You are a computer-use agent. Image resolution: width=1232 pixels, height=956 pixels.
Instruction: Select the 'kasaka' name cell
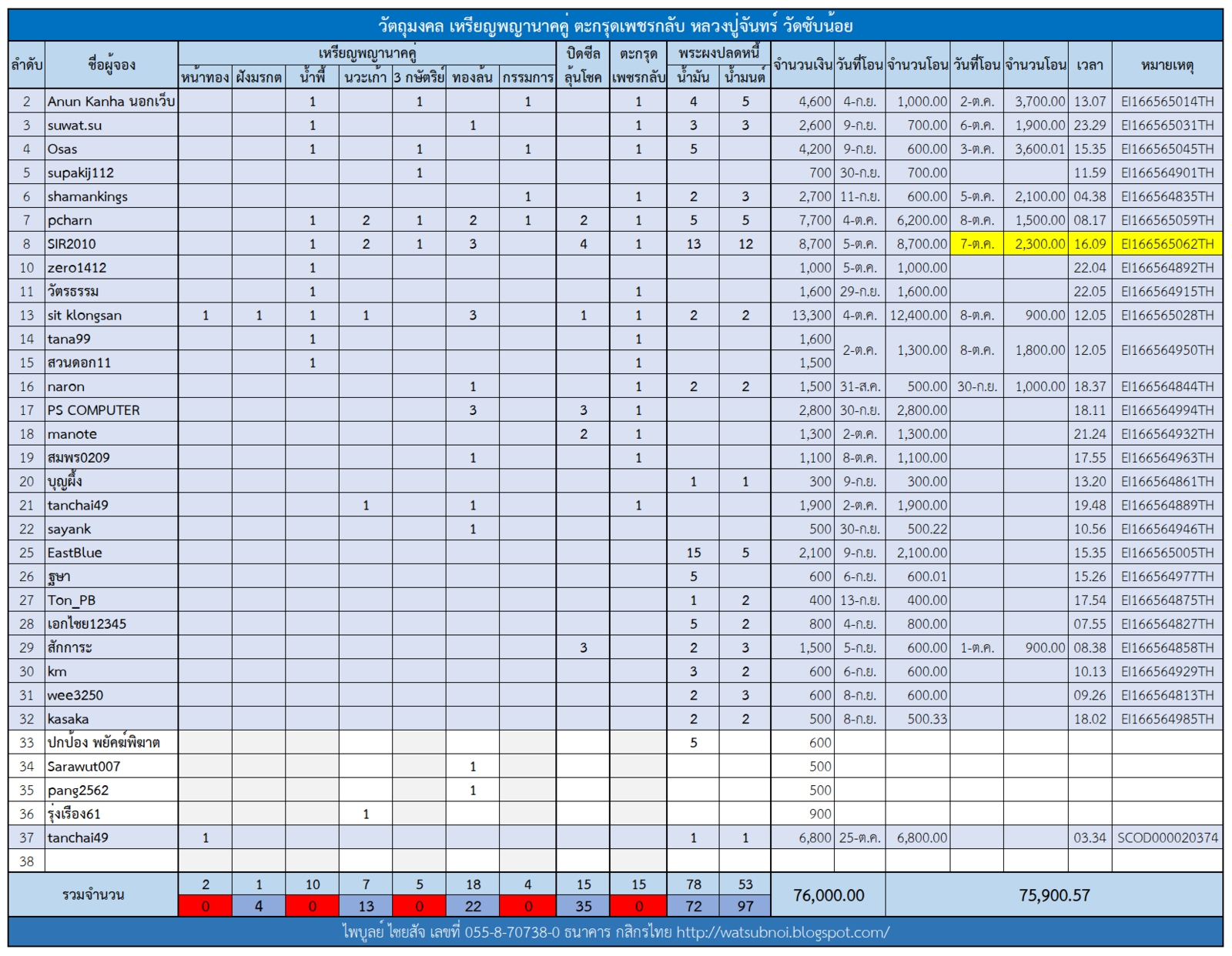112,719
